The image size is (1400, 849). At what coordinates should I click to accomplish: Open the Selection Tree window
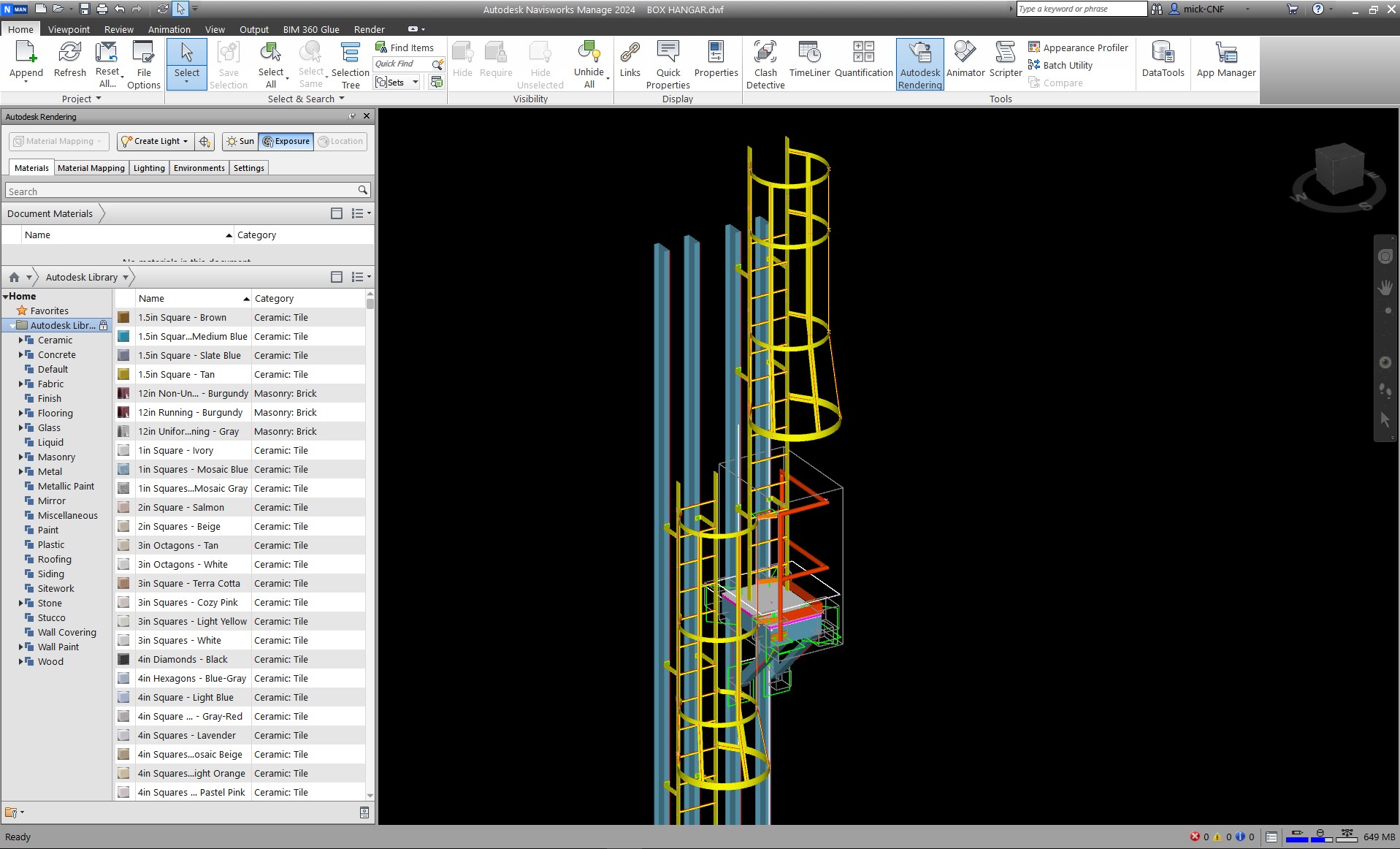351,64
